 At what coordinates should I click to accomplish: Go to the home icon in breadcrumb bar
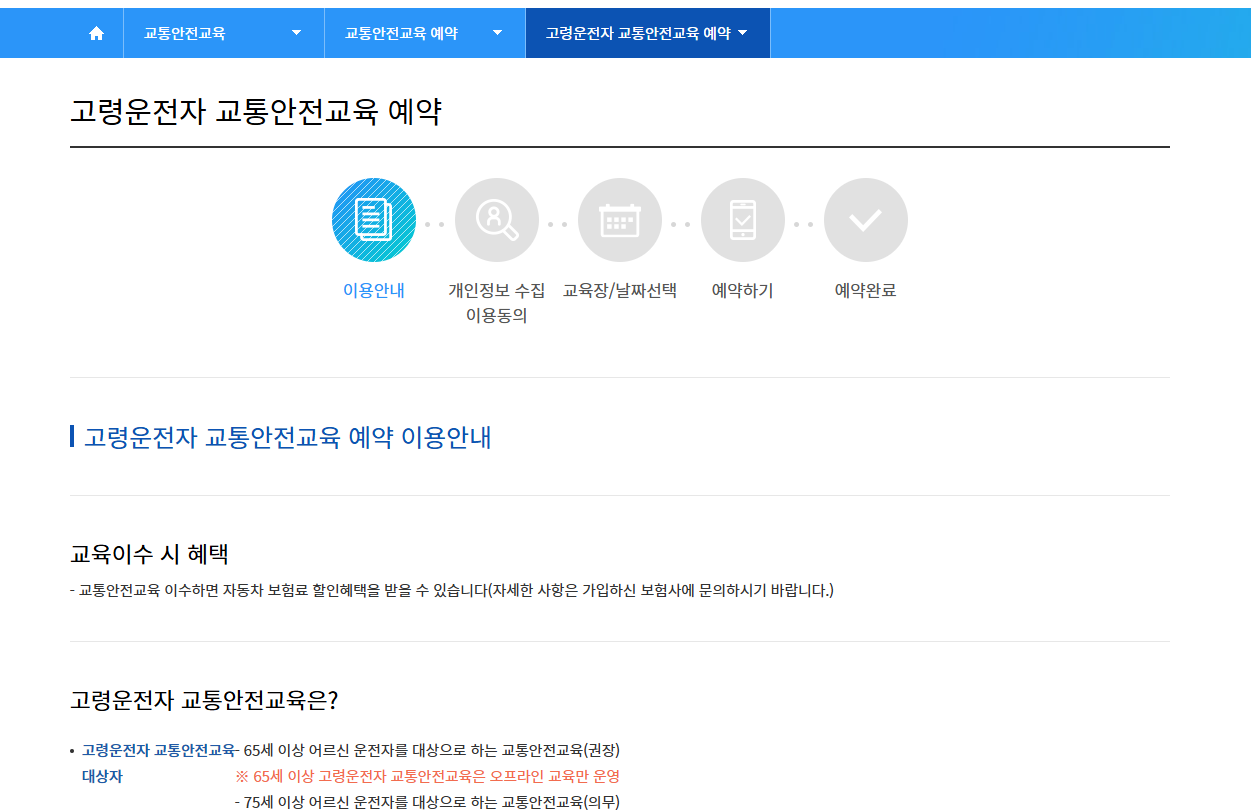point(96,33)
